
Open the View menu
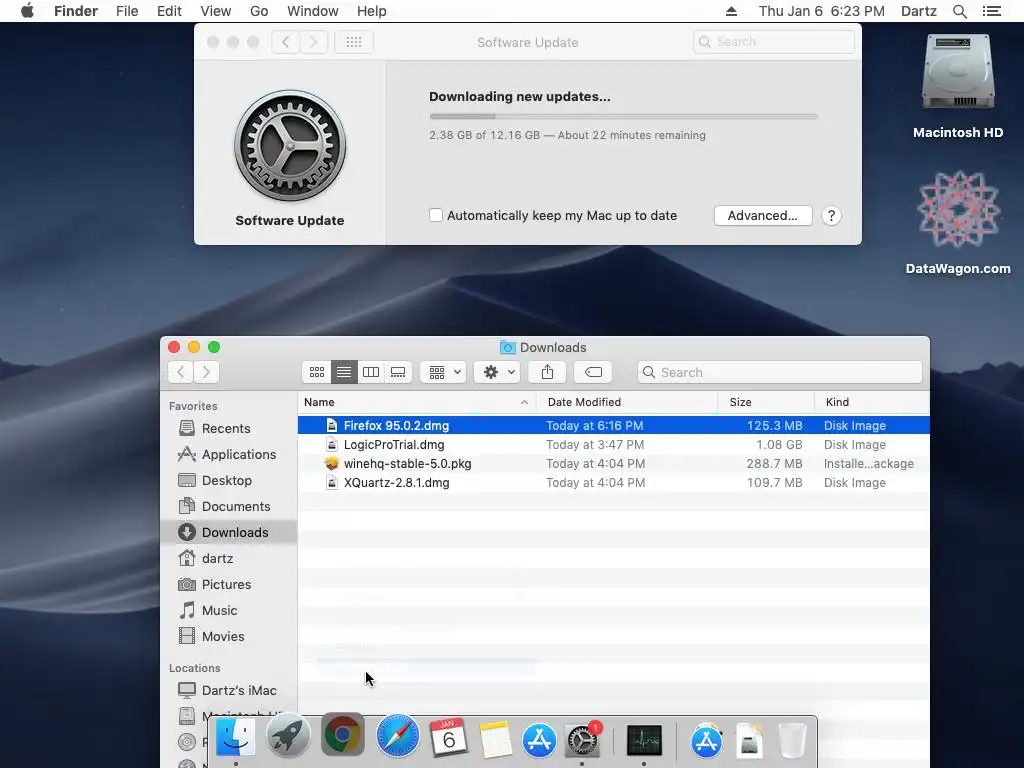(216, 11)
